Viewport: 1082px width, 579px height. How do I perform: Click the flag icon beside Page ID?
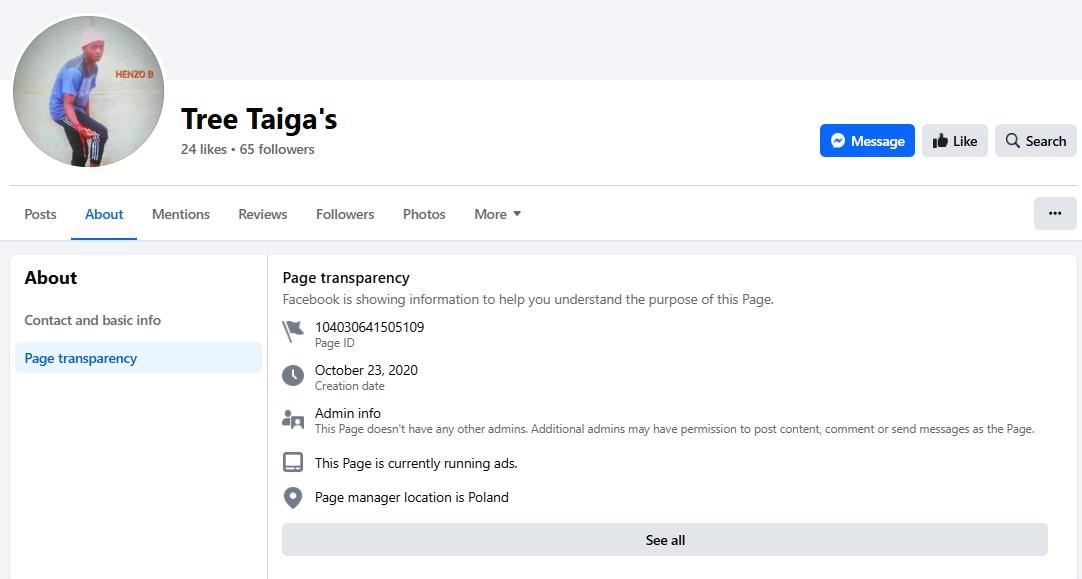tap(293, 332)
